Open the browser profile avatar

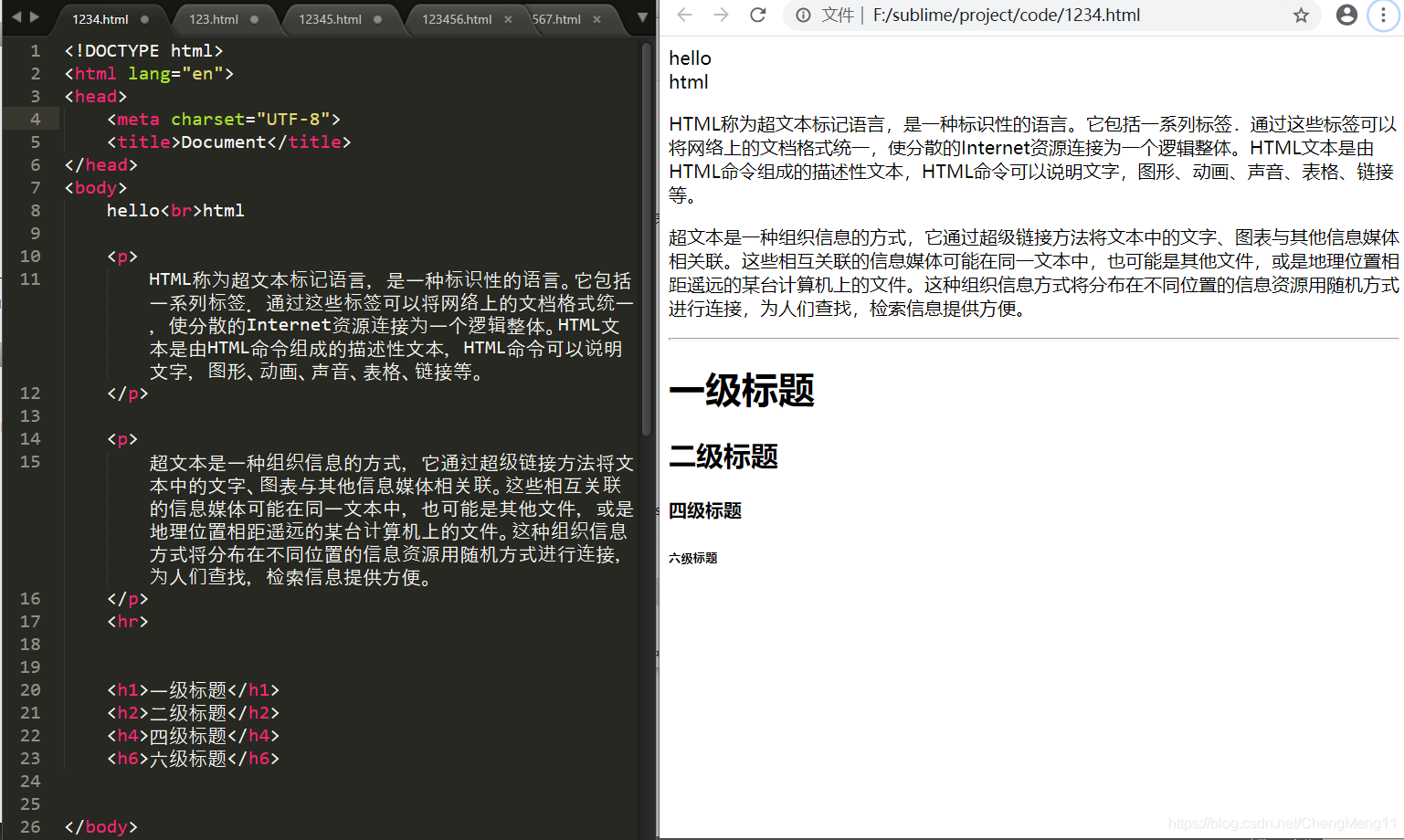click(1346, 16)
